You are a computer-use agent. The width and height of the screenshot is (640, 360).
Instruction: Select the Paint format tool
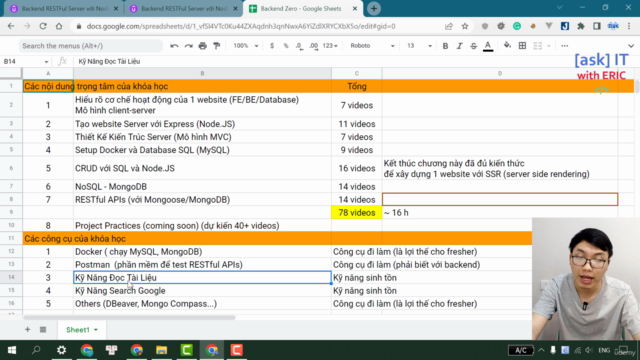(x=217, y=46)
